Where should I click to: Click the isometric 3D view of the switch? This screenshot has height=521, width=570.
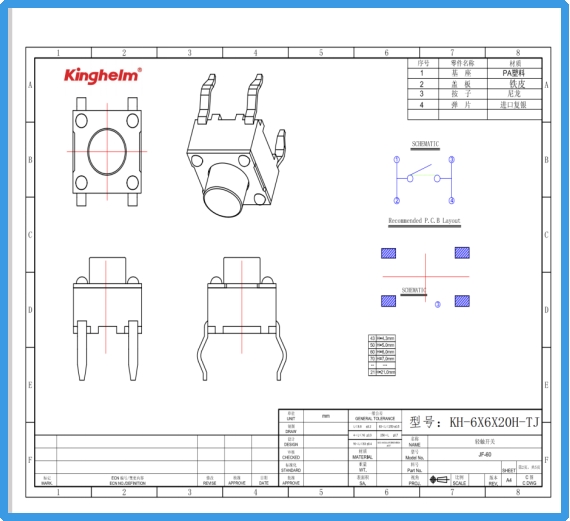point(236,145)
